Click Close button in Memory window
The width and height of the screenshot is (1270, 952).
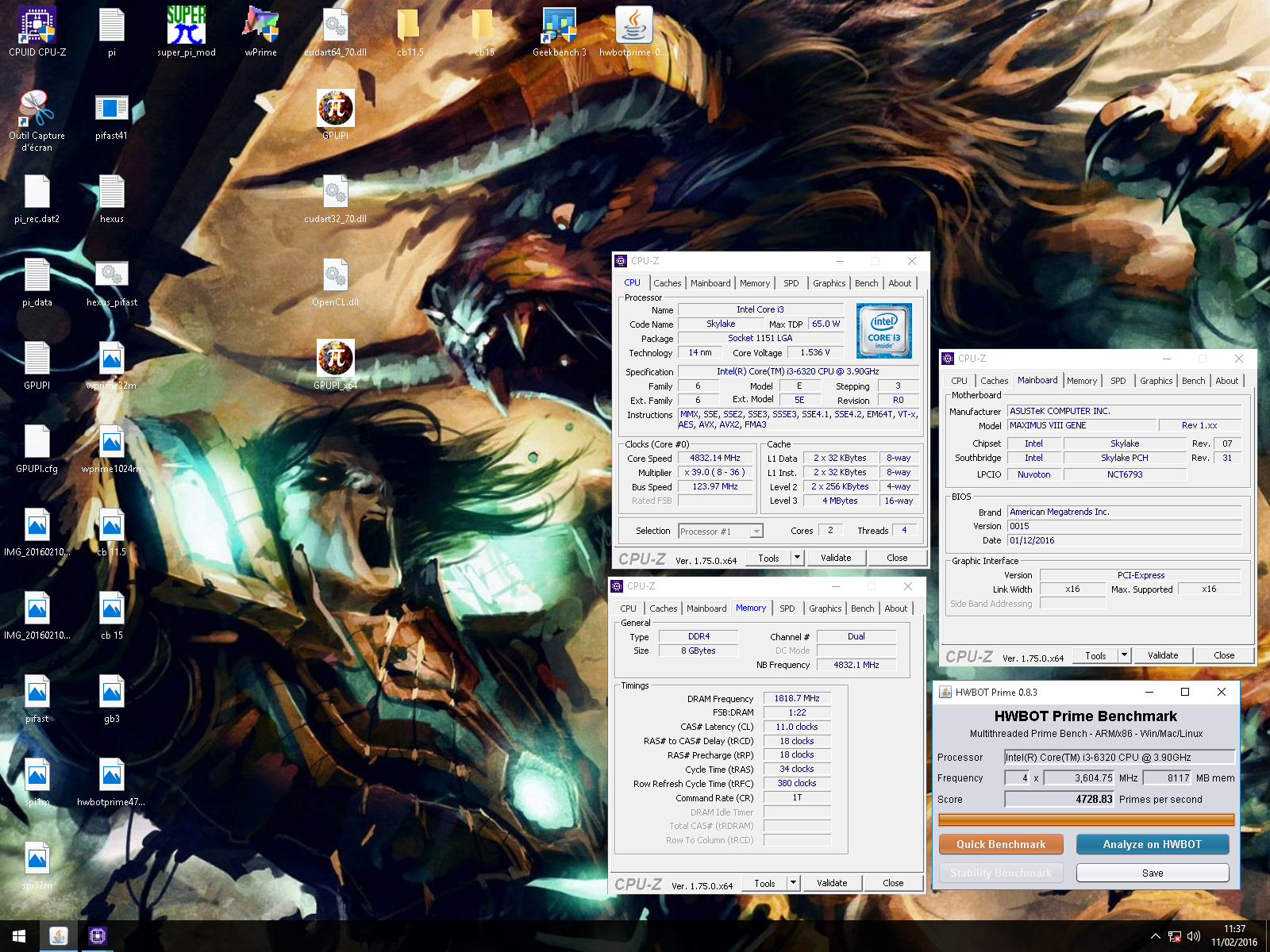[x=893, y=883]
